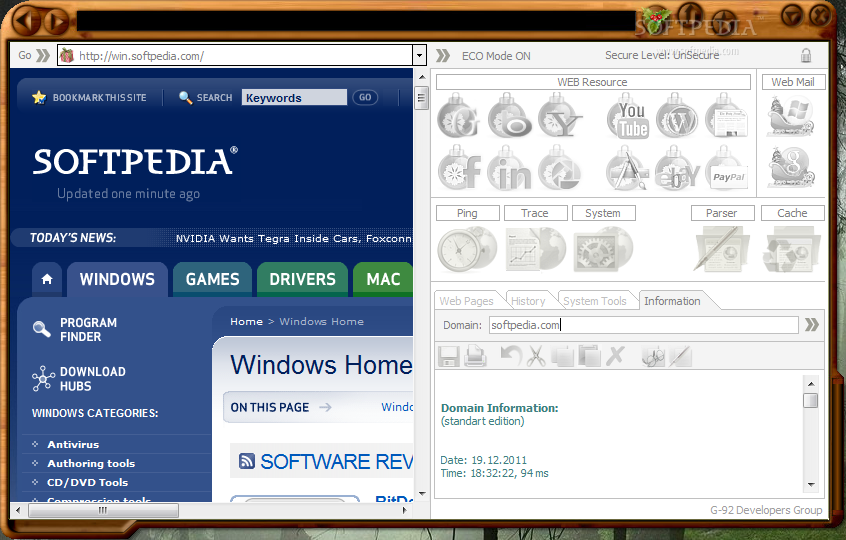Print the domain information report
846x540 pixels.
point(475,357)
